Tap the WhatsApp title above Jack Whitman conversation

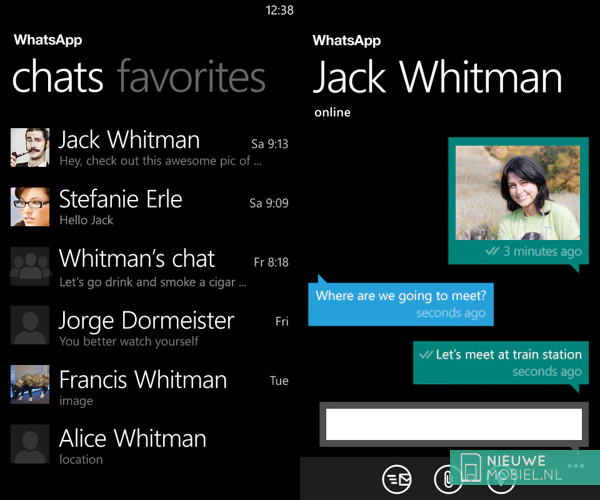pos(347,40)
